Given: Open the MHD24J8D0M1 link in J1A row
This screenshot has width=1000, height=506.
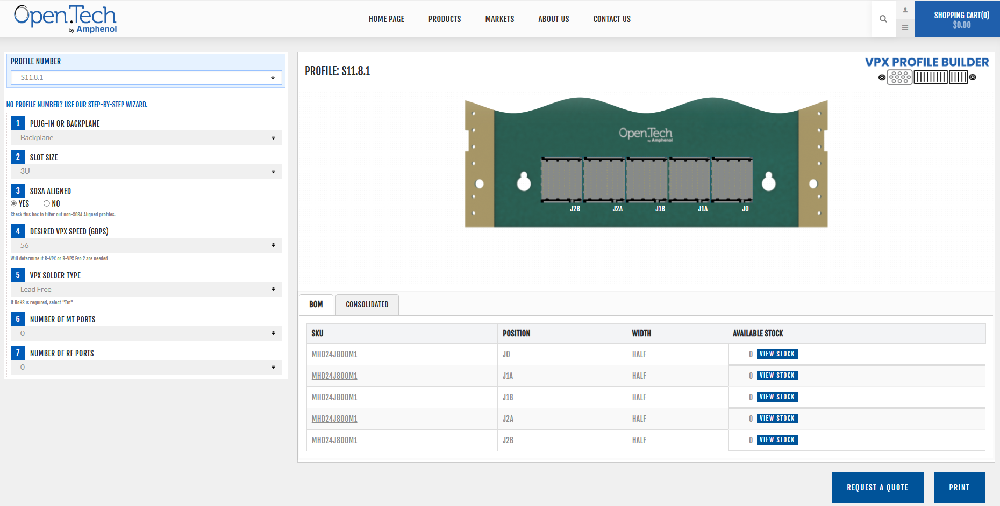Looking at the screenshot, I should [334, 375].
